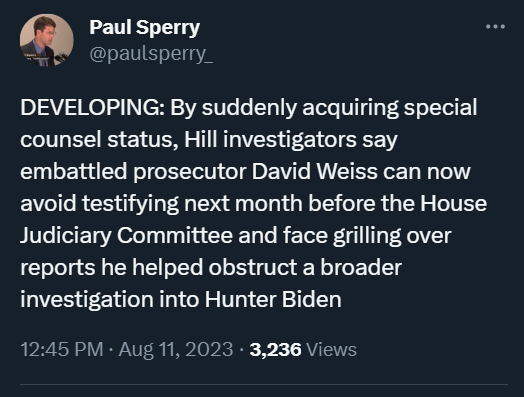This screenshot has width=524, height=397.
Task: View the 3,236 view count
Action: point(275,350)
